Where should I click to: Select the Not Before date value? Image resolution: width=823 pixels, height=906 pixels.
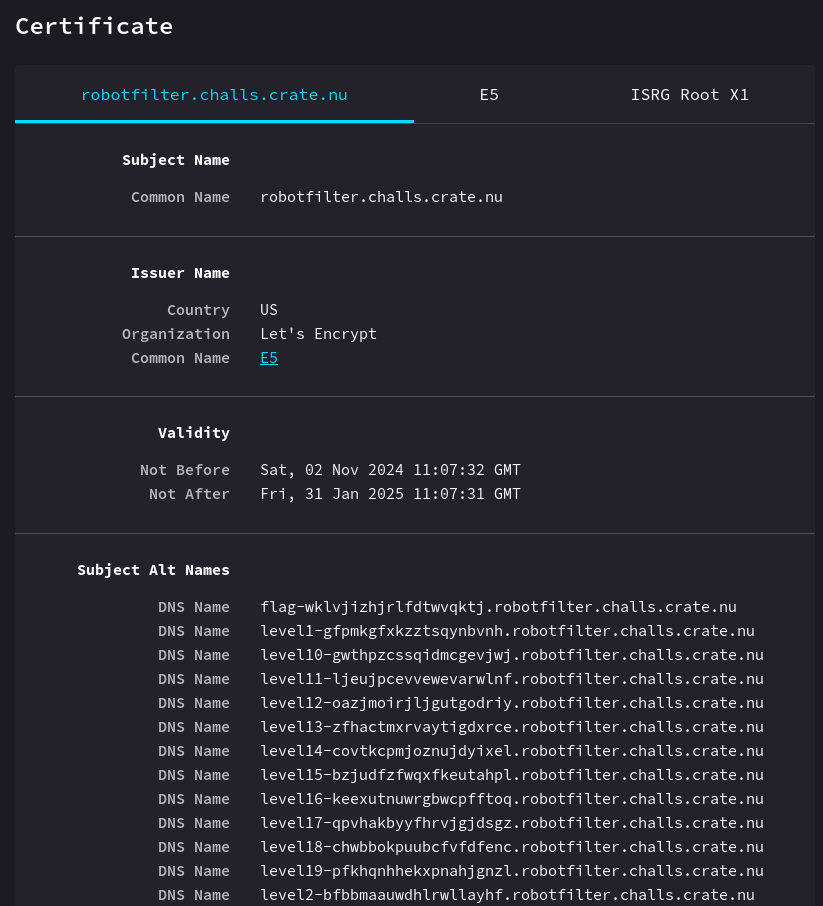click(x=390, y=469)
